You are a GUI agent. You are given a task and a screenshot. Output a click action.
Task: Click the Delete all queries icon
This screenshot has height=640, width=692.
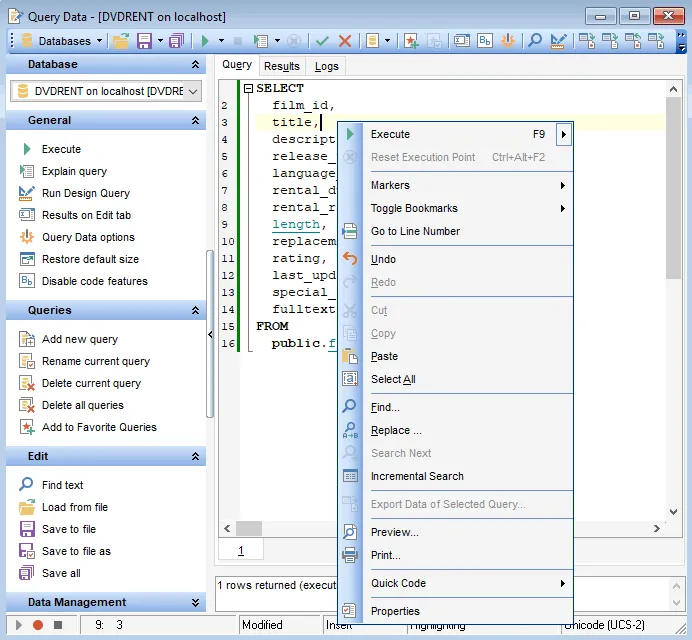(x=27, y=405)
